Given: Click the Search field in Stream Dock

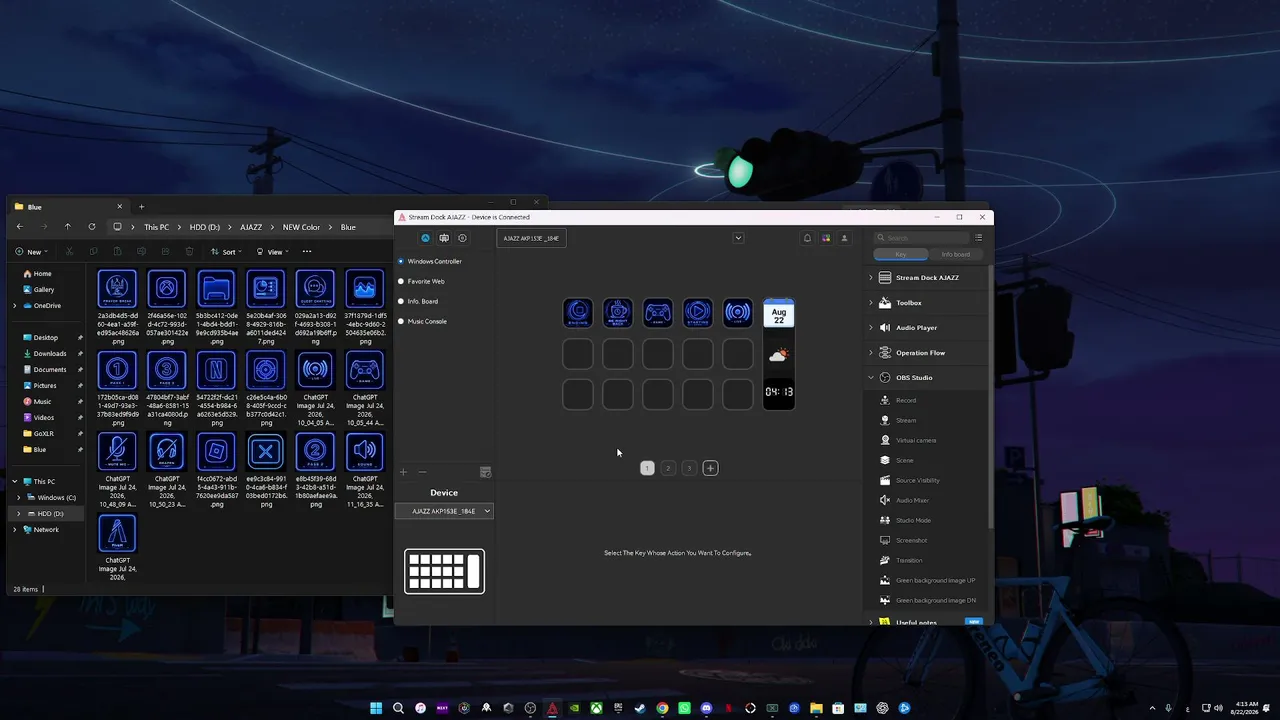Looking at the screenshot, I should pyautogui.click(x=922, y=238).
